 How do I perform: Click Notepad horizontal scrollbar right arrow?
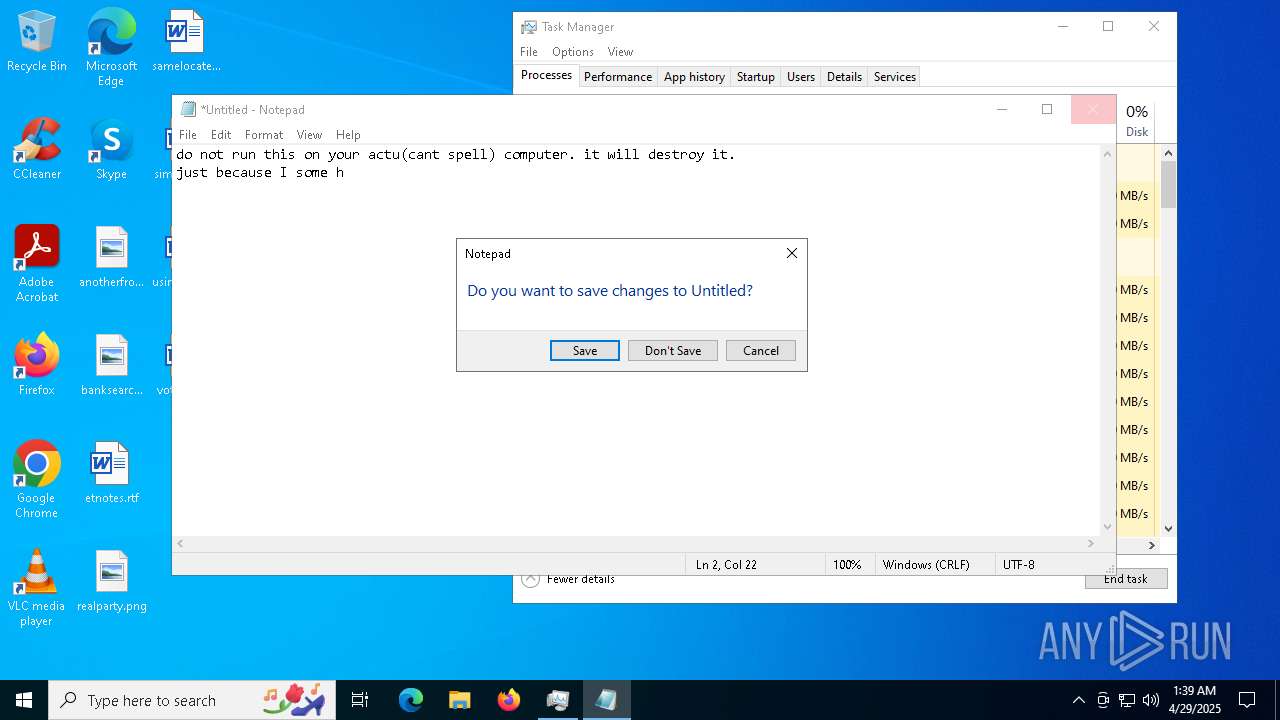click(x=1090, y=544)
